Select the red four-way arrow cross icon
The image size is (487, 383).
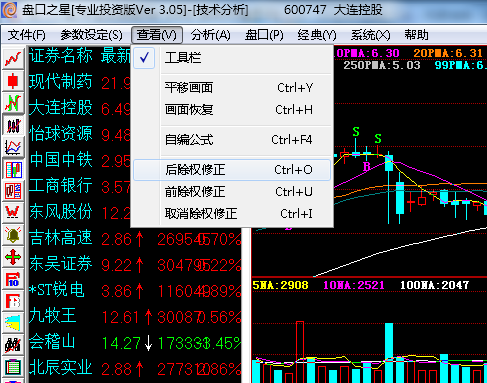[13, 257]
